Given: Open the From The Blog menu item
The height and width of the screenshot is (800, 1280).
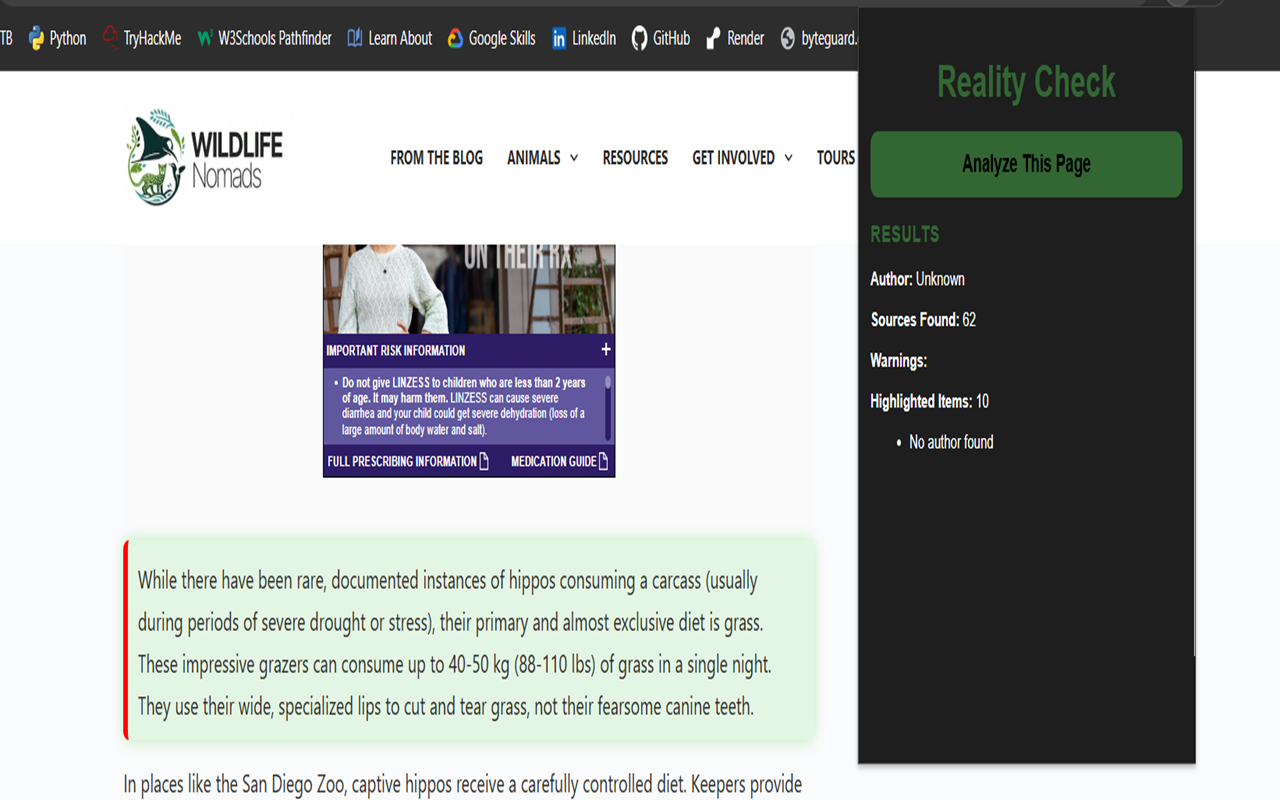Looking at the screenshot, I should 436,158.
